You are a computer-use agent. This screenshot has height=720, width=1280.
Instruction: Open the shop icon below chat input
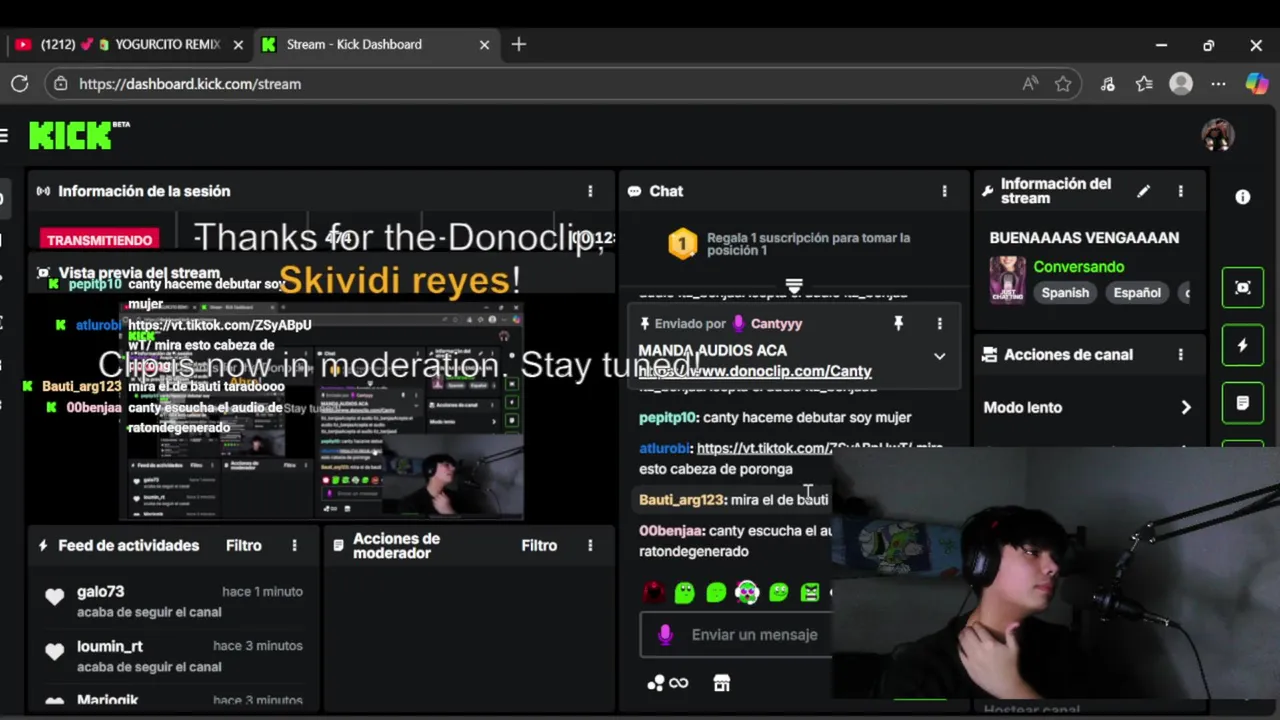(x=721, y=683)
